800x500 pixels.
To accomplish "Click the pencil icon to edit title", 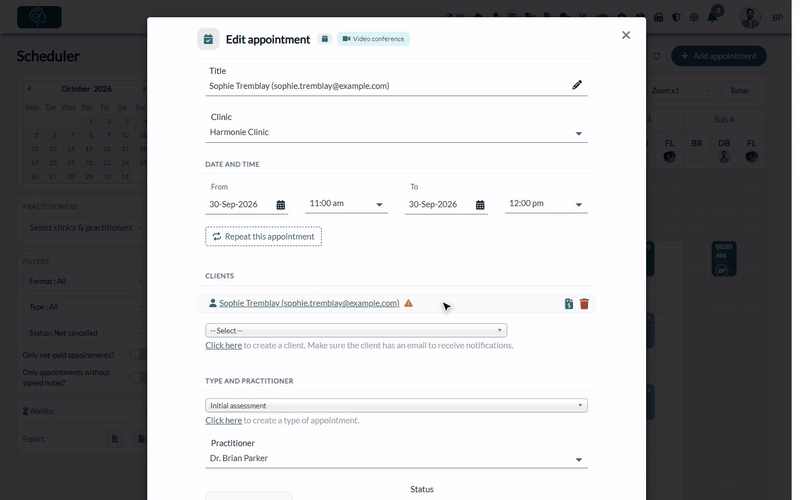I will click(x=577, y=85).
